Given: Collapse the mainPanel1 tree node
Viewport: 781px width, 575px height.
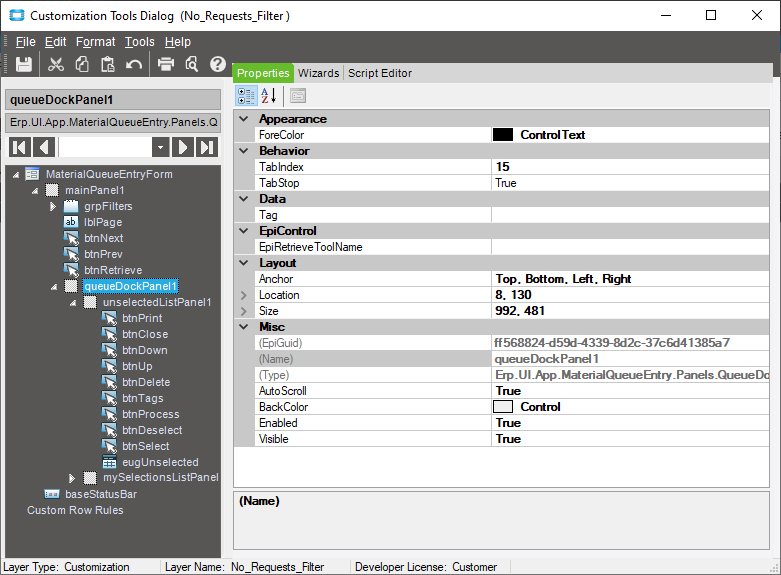Looking at the screenshot, I should (35, 191).
